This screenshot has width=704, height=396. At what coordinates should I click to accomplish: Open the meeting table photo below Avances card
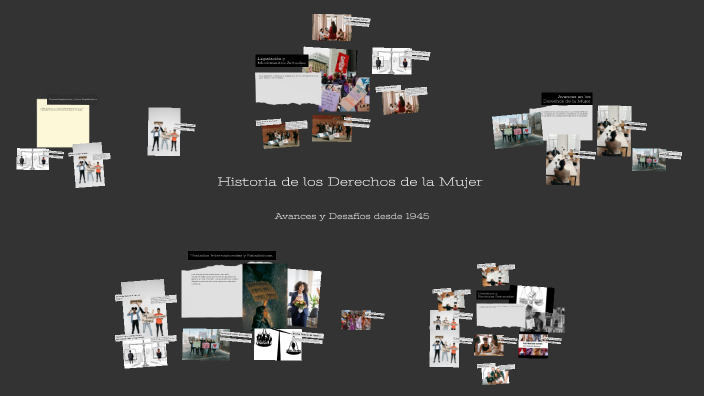click(x=563, y=160)
